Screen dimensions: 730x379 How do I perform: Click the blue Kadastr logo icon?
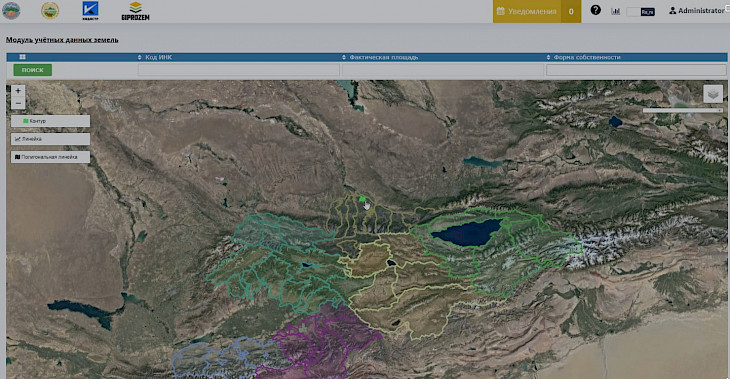pyautogui.click(x=90, y=11)
